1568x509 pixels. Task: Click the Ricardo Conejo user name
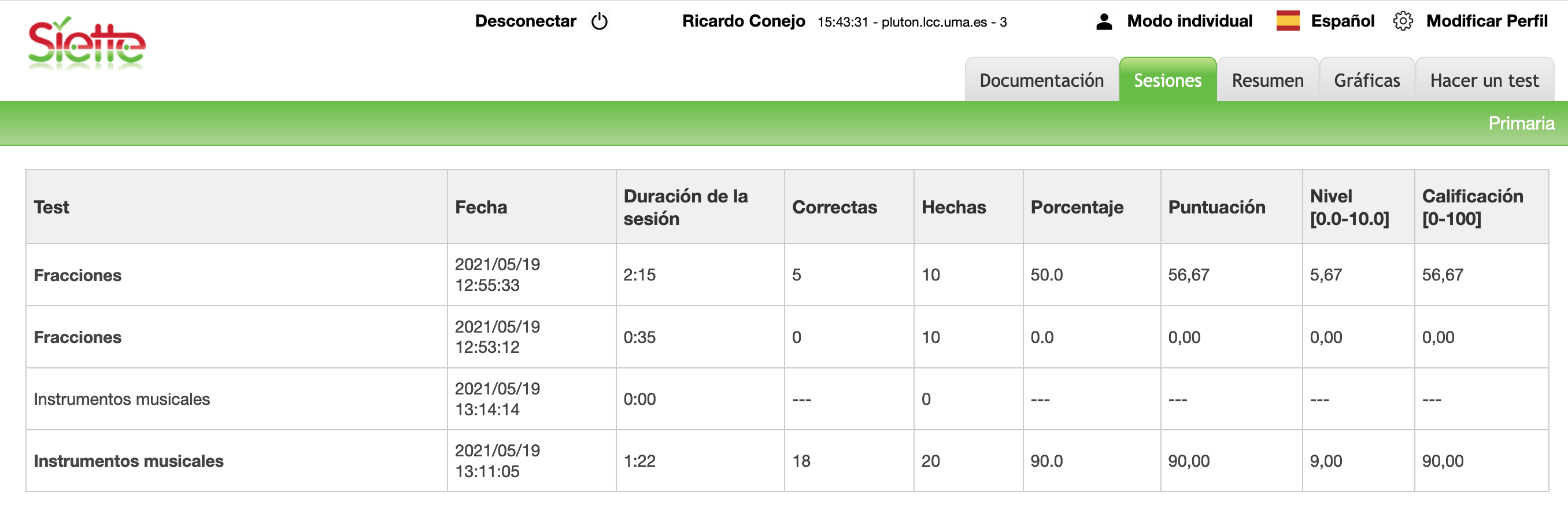coord(743,21)
